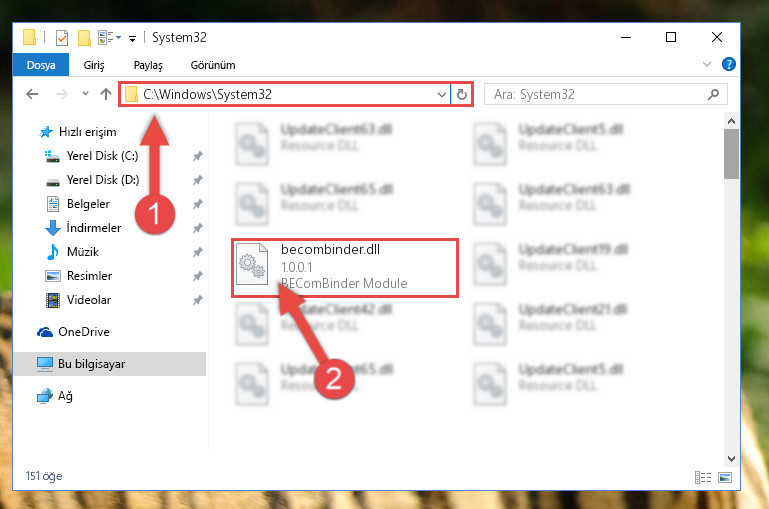Expand the address bar history dropdown
The width and height of the screenshot is (769, 509).
pyautogui.click(x=441, y=94)
